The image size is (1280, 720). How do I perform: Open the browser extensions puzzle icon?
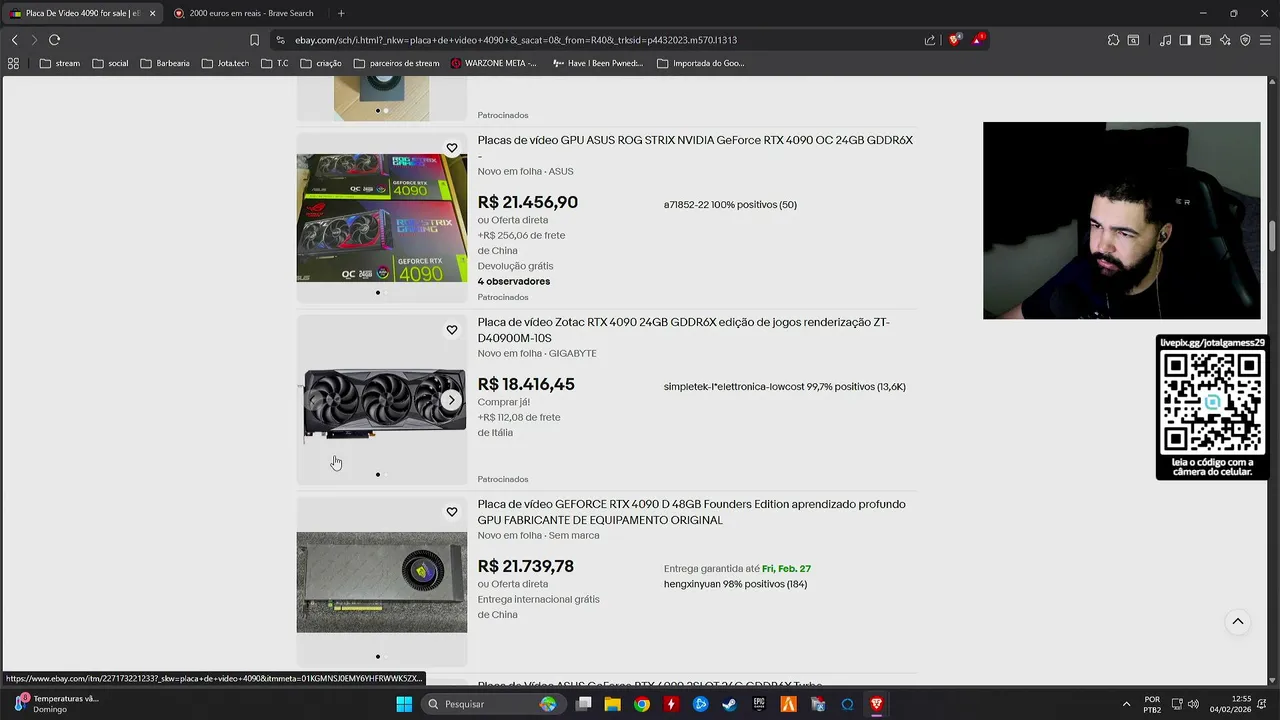(1113, 40)
